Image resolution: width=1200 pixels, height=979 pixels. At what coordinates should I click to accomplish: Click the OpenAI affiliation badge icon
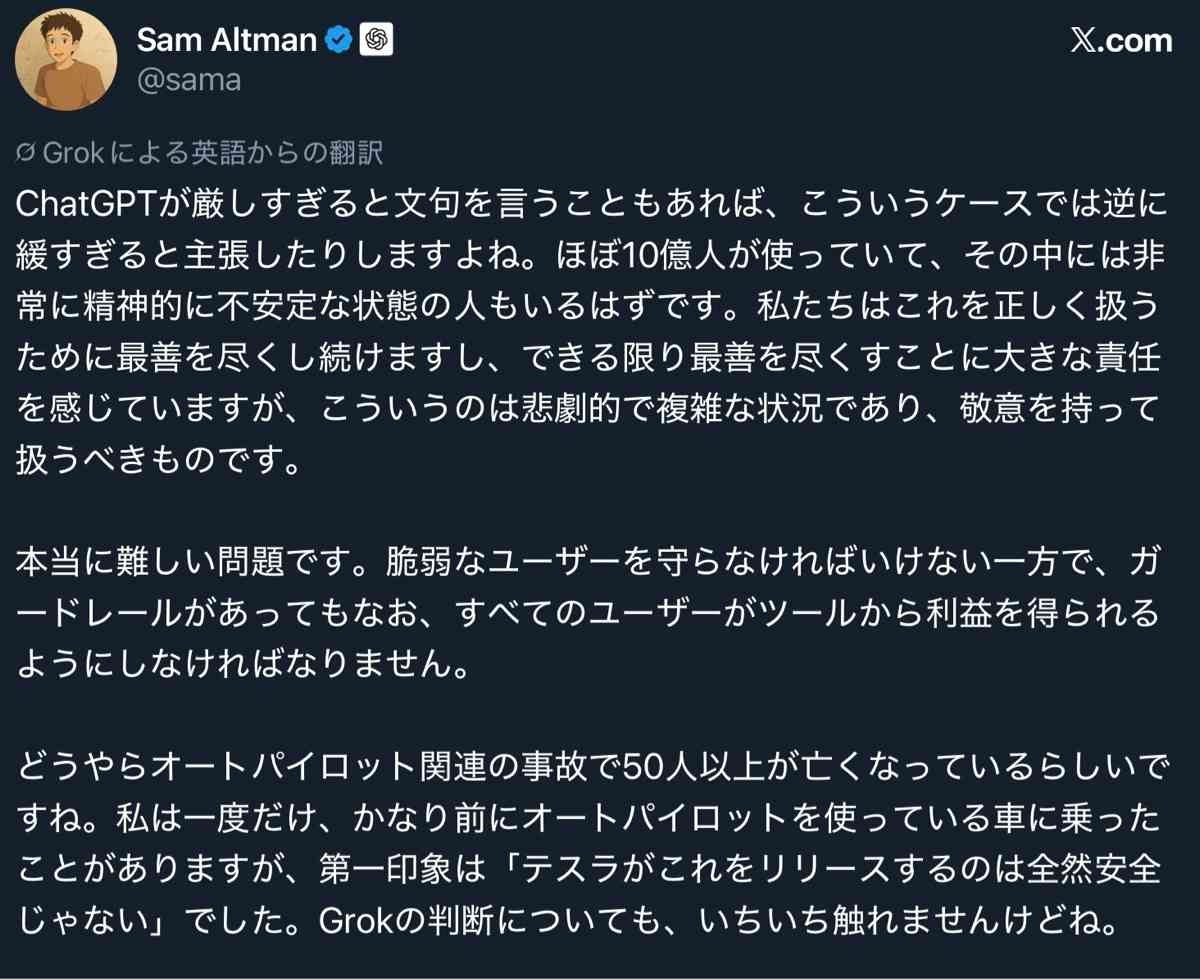376,40
